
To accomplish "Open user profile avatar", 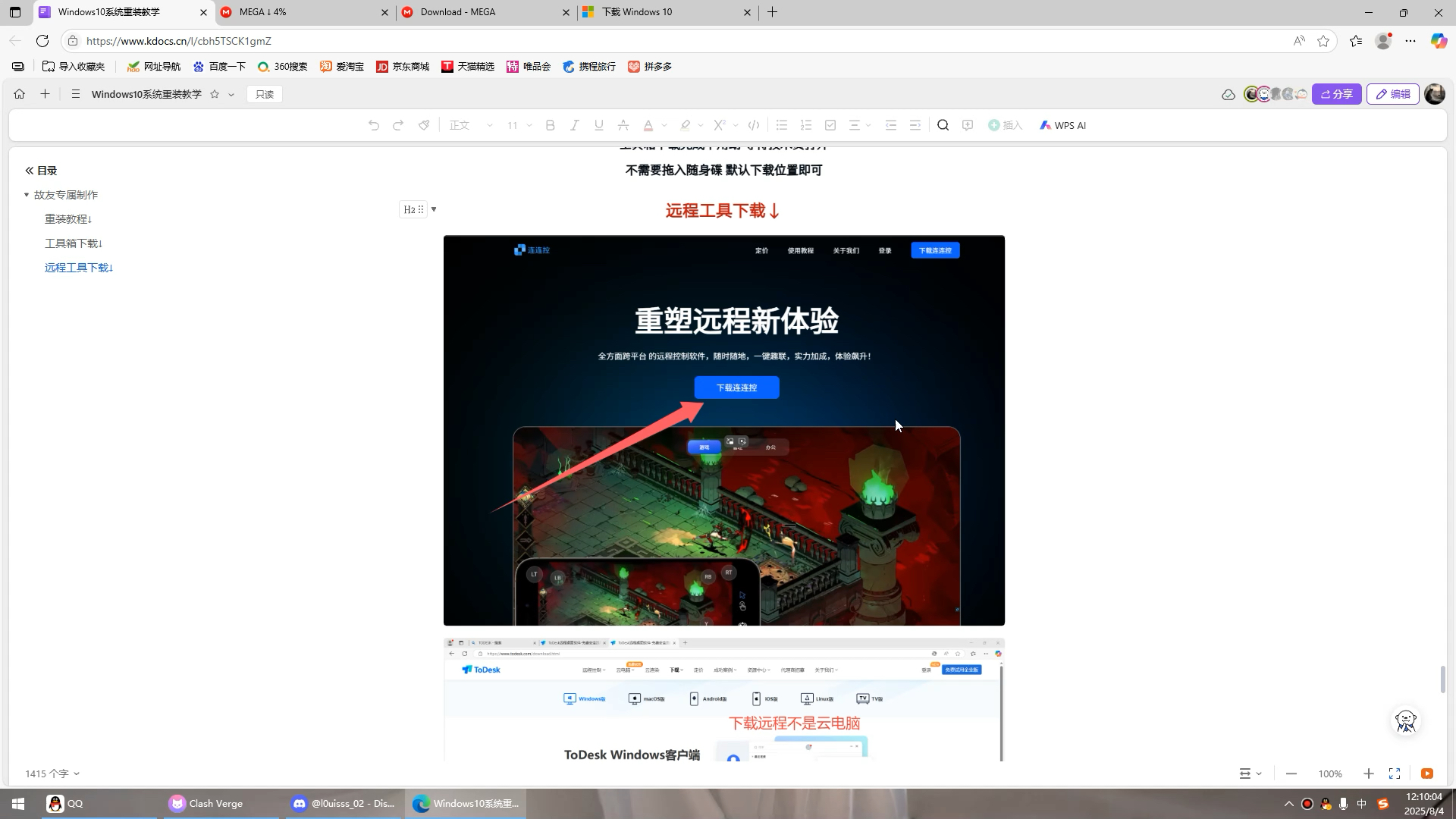I will coord(1435,94).
